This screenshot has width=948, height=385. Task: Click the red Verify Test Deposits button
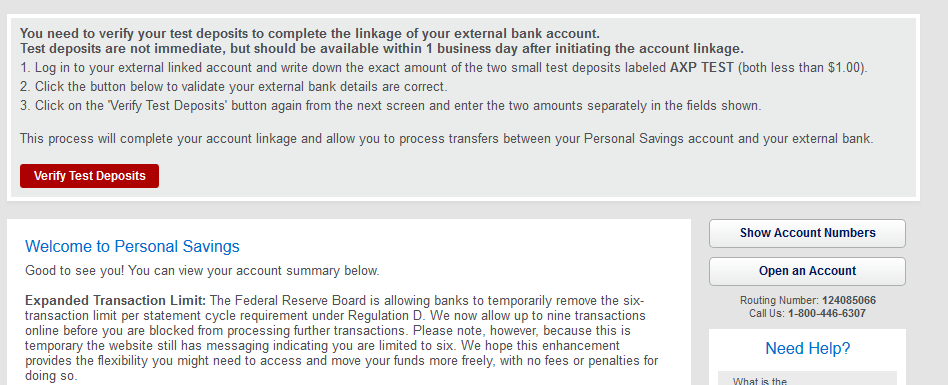pos(89,176)
